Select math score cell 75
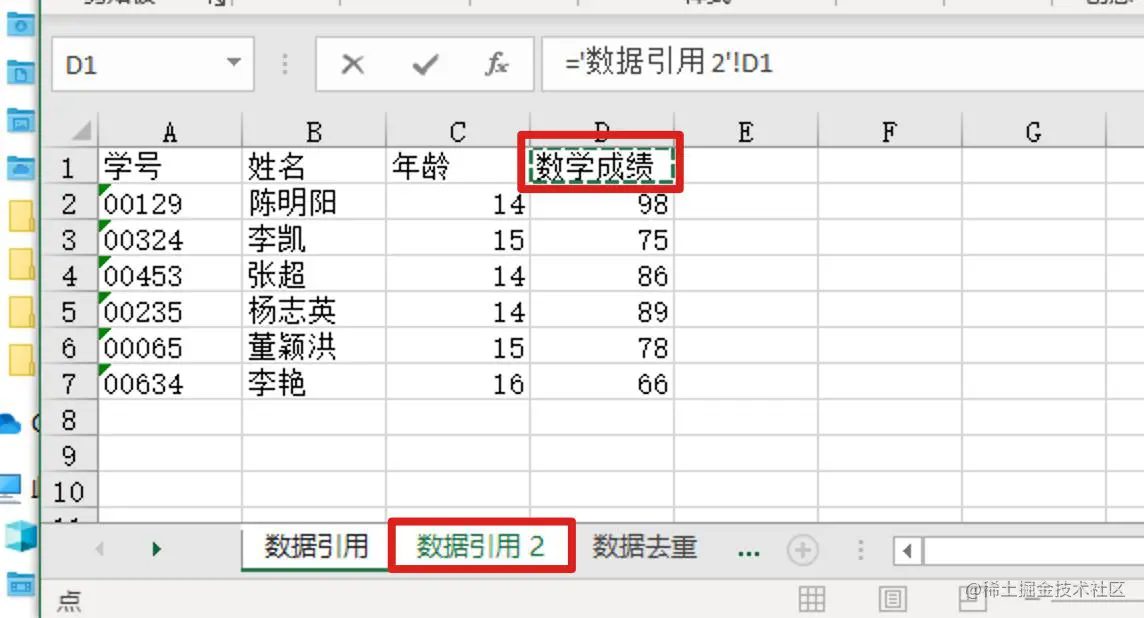The image size is (1144, 618). click(602, 239)
